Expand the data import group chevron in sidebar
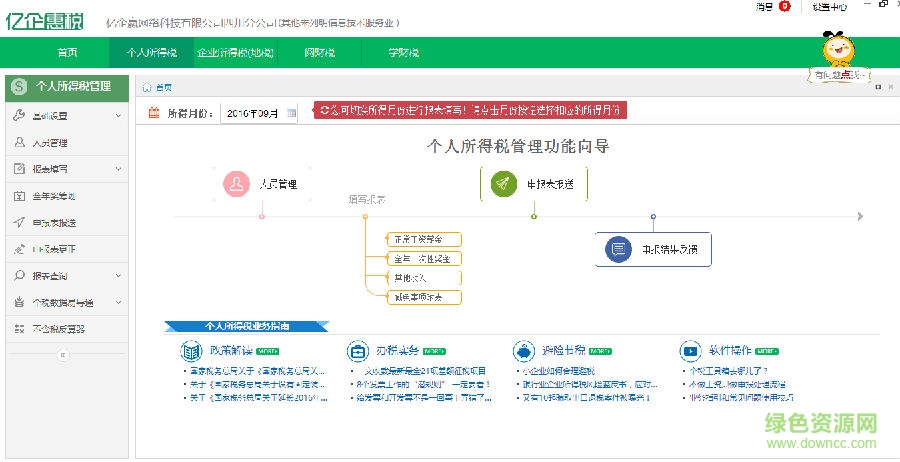The image size is (900, 462). [x=118, y=302]
